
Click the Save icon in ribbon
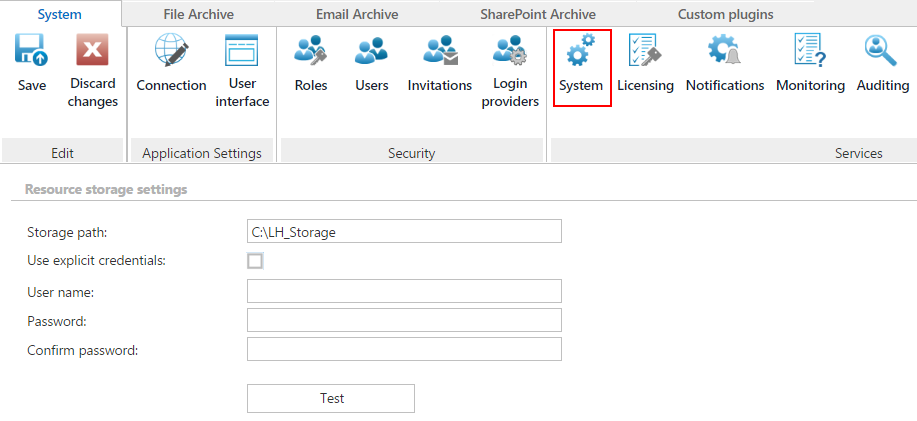[x=32, y=51]
